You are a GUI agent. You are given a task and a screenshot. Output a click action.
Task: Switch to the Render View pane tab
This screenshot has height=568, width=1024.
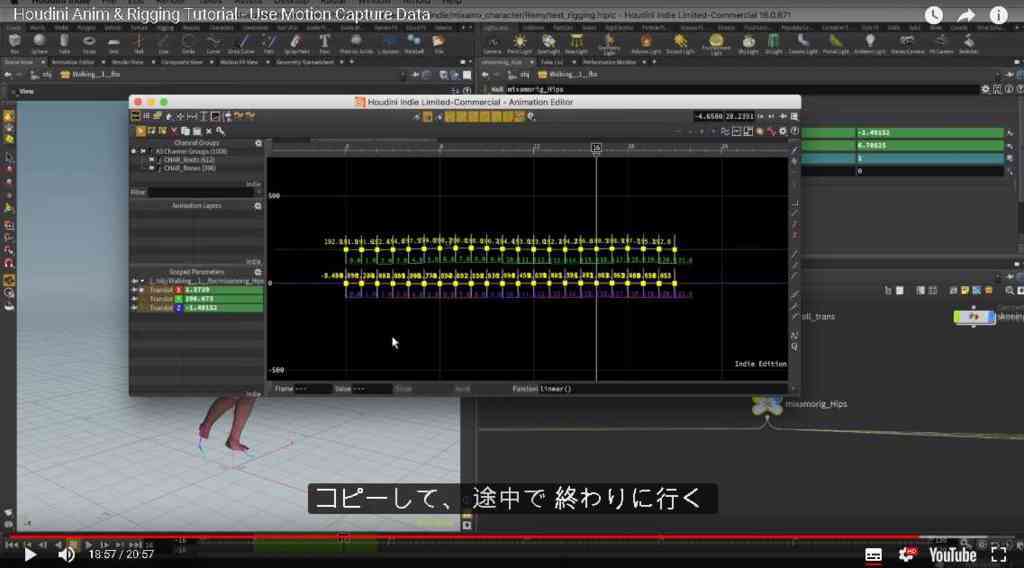(x=127, y=62)
